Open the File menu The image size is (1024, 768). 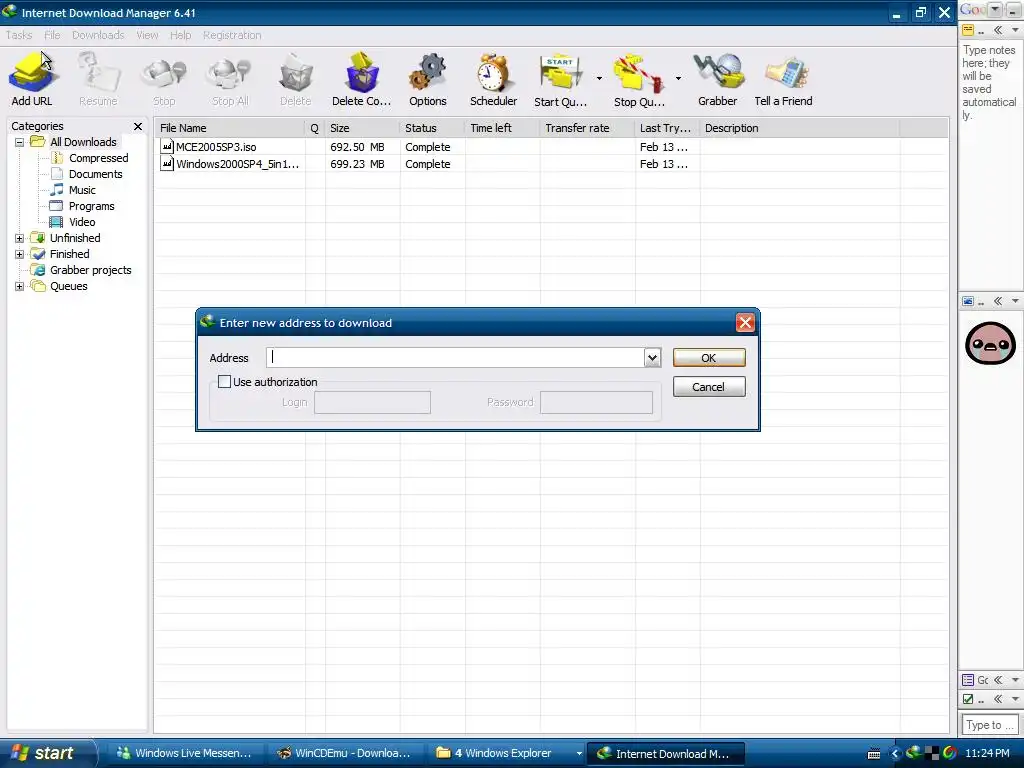(x=52, y=35)
